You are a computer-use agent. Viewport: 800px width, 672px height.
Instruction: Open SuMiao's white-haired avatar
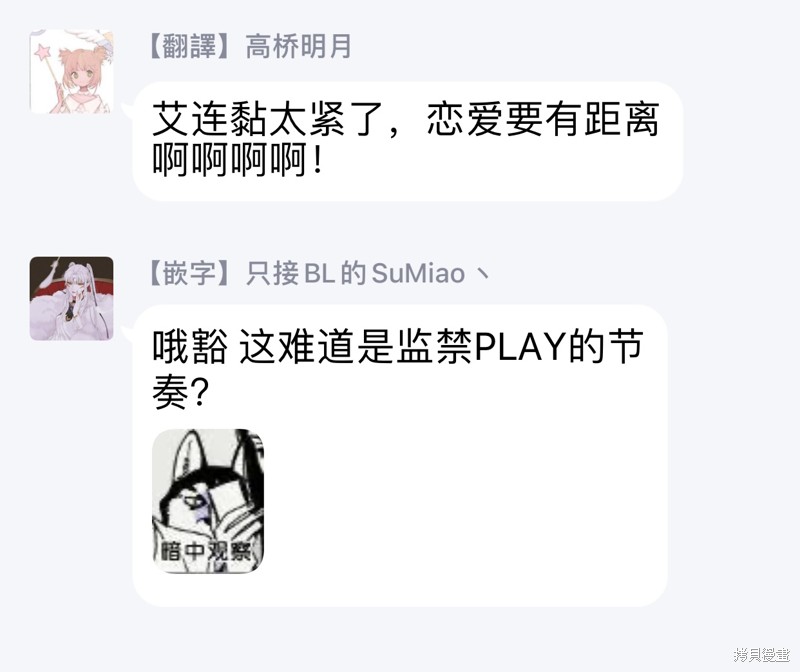coord(71,298)
